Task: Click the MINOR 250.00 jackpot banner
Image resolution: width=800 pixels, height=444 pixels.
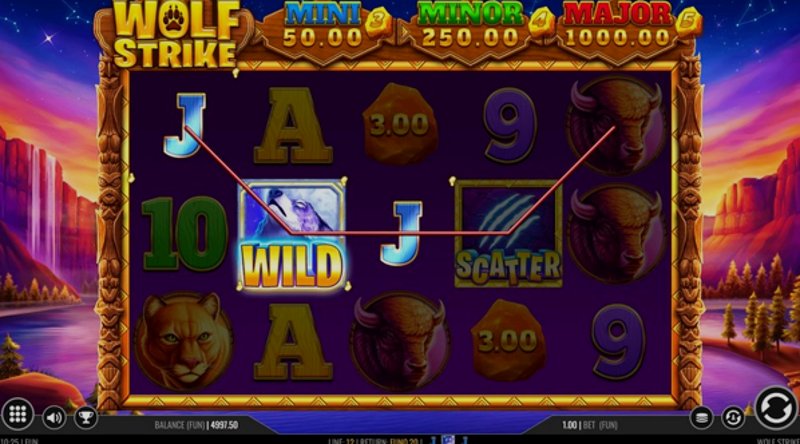Action: pos(470,32)
